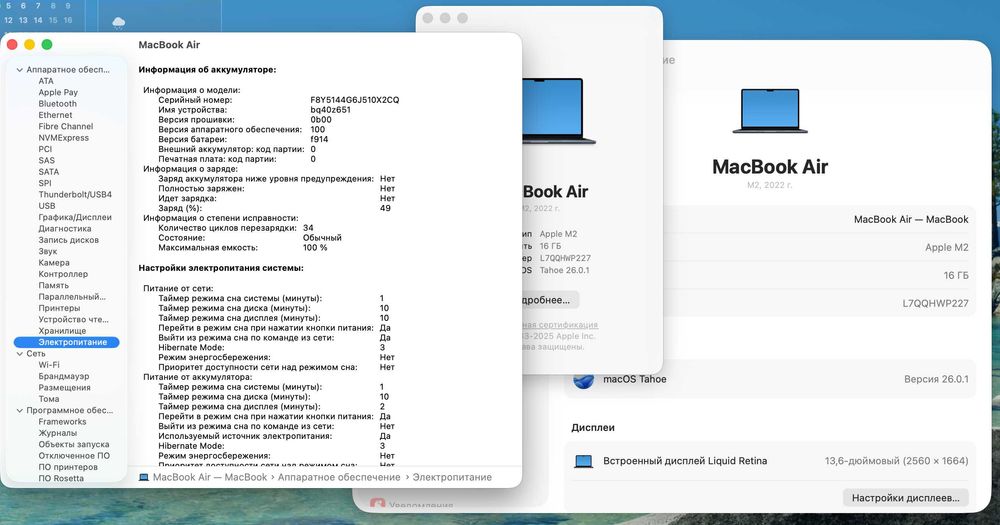Image resolution: width=1000 pixels, height=525 pixels.
Task: Open the Звук section
Action: tap(48, 251)
